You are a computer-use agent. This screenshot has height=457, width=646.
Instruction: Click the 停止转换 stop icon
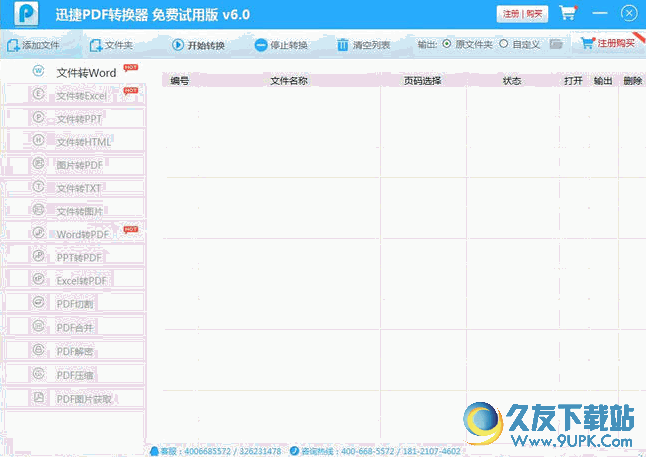tap(261, 45)
